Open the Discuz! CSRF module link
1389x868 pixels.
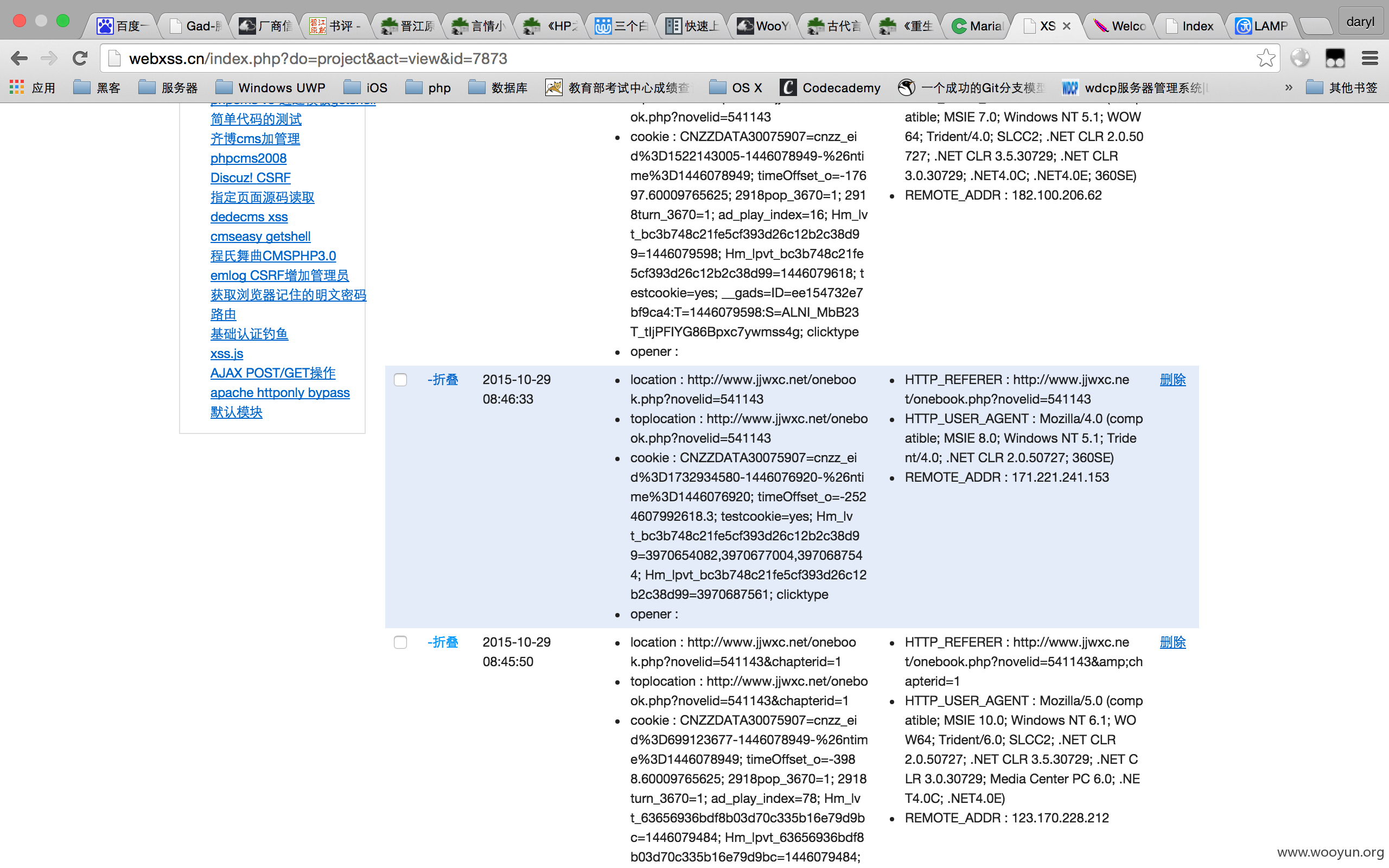click(x=250, y=177)
